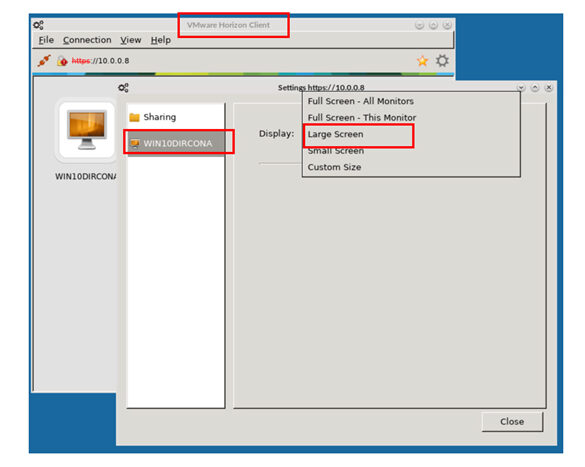This screenshot has width=585, height=467.
Task: Open the File menu
Action: coord(46,40)
